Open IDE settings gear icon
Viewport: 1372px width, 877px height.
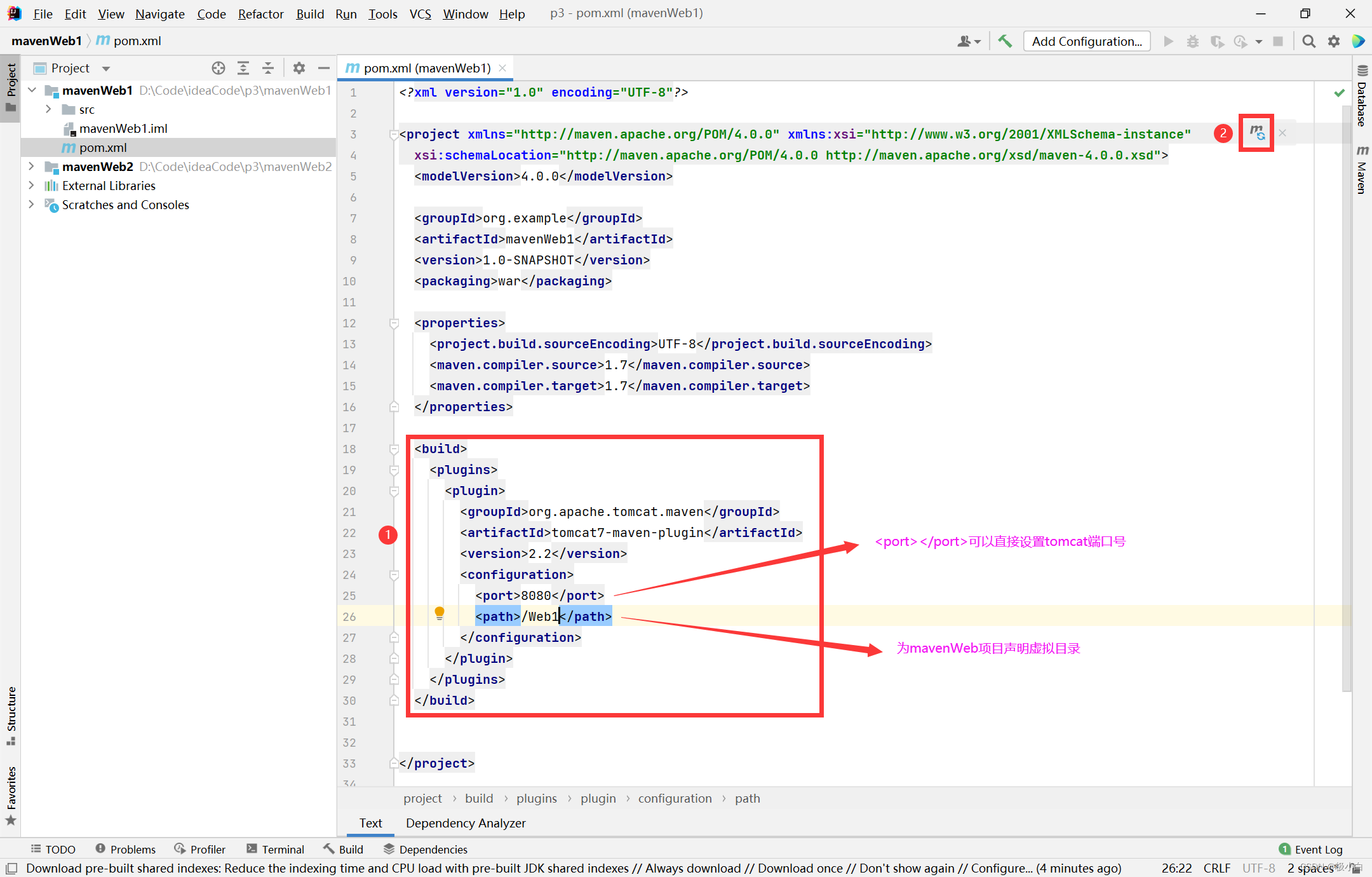(1334, 41)
